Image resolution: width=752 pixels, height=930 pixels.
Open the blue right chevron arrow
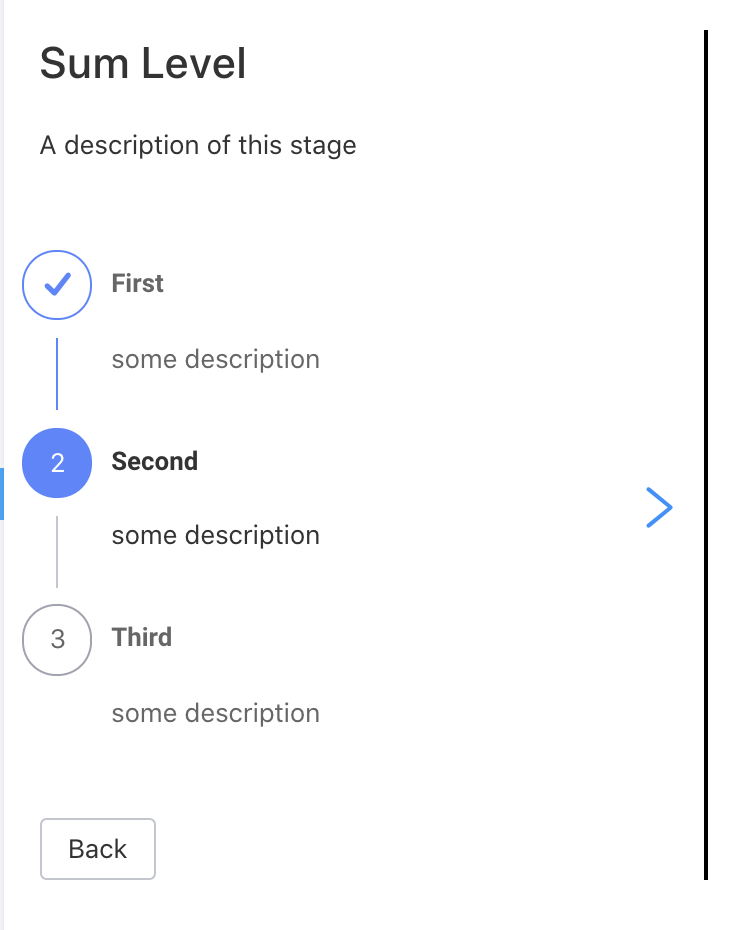click(x=659, y=508)
